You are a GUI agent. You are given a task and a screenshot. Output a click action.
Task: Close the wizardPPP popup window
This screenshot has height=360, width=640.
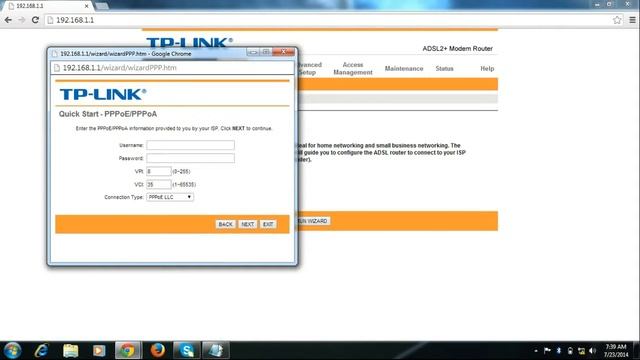[x=284, y=52]
